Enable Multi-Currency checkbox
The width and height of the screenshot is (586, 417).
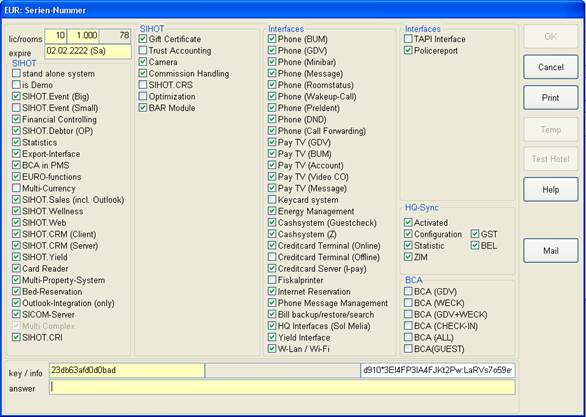[16, 188]
